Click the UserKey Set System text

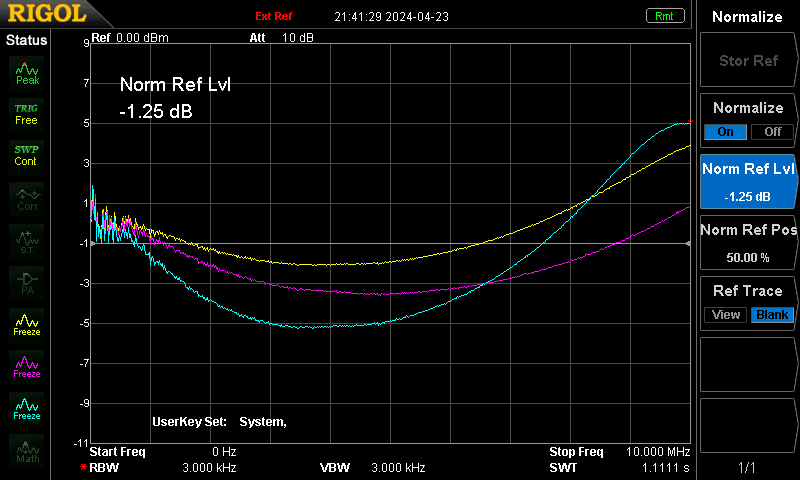219,422
